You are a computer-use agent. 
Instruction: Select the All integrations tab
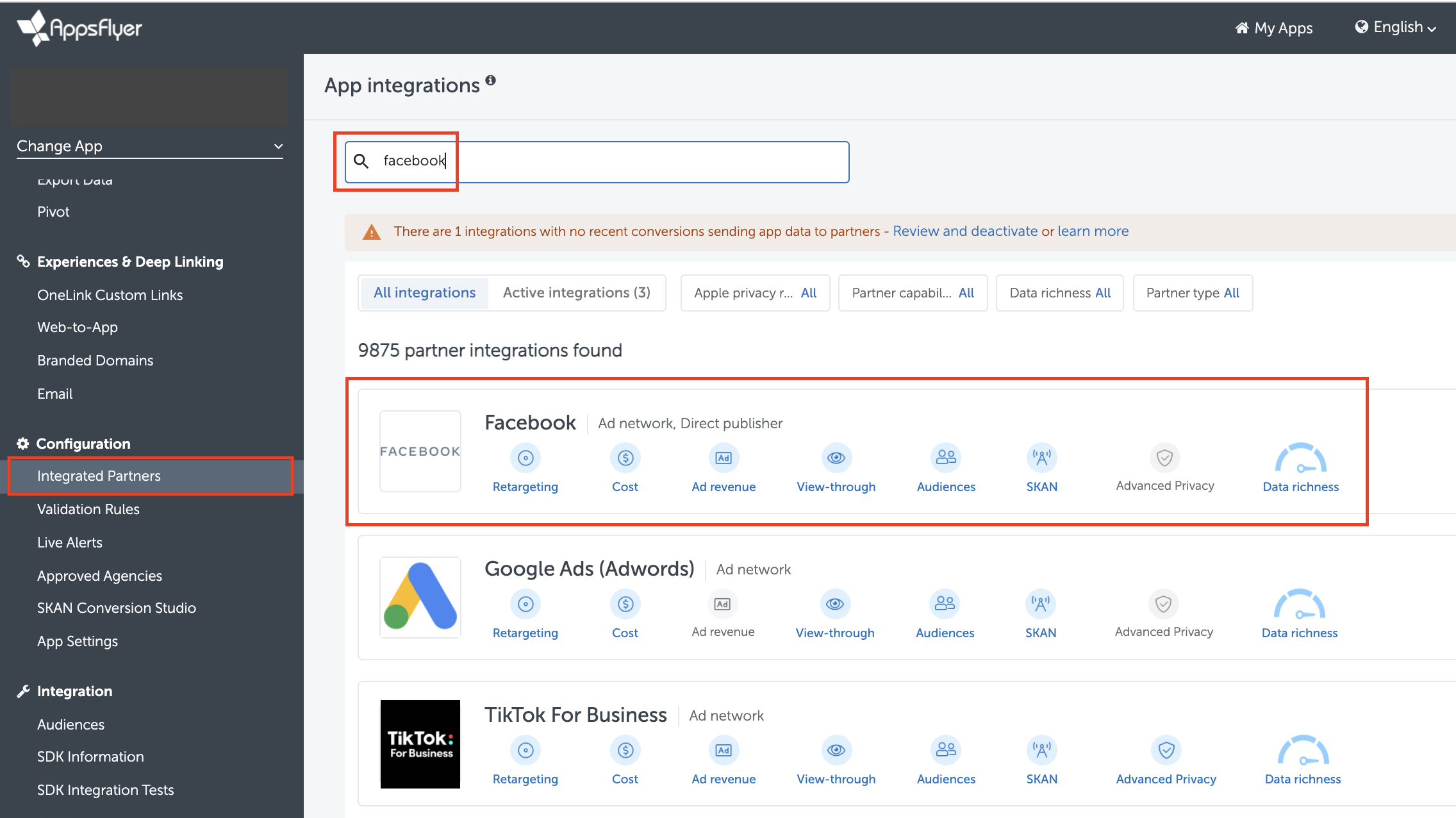(x=424, y=293)
